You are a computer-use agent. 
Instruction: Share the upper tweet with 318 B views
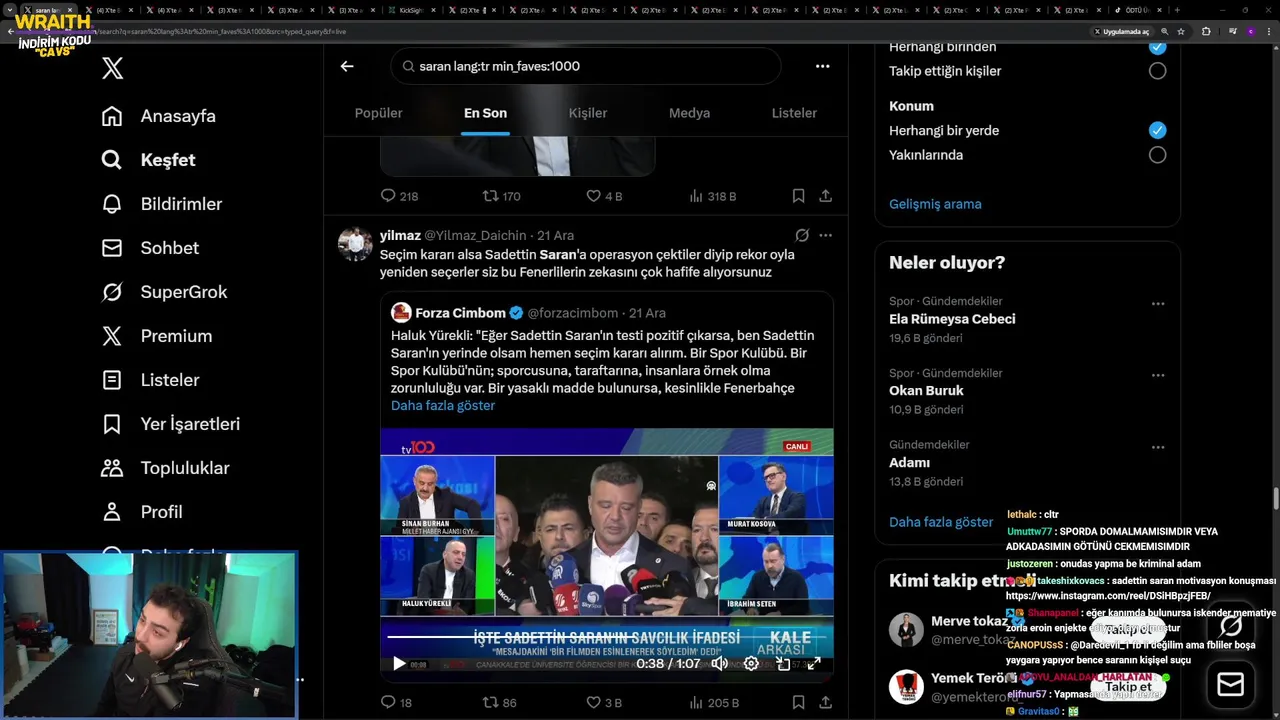825,196
